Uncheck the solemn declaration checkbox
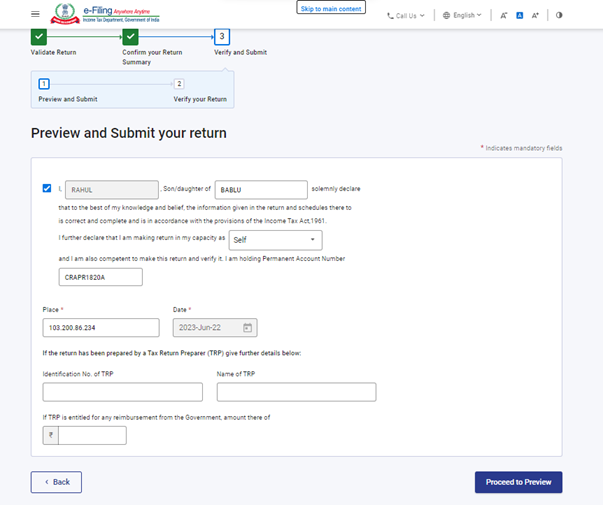The height and width of the screenshot is (505, 603). click(47, 188)
